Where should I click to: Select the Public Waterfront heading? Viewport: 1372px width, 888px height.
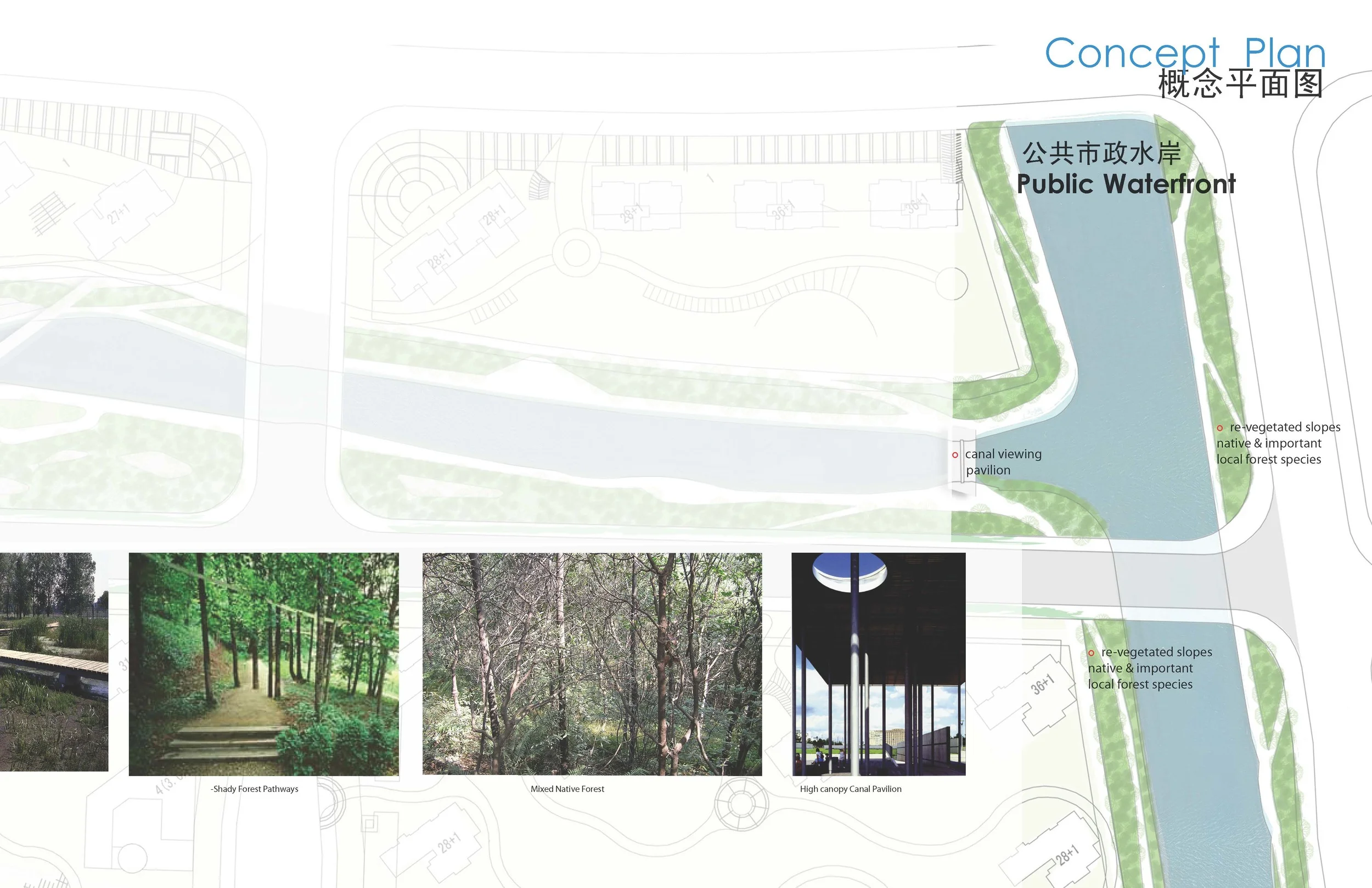point(1126,184)
